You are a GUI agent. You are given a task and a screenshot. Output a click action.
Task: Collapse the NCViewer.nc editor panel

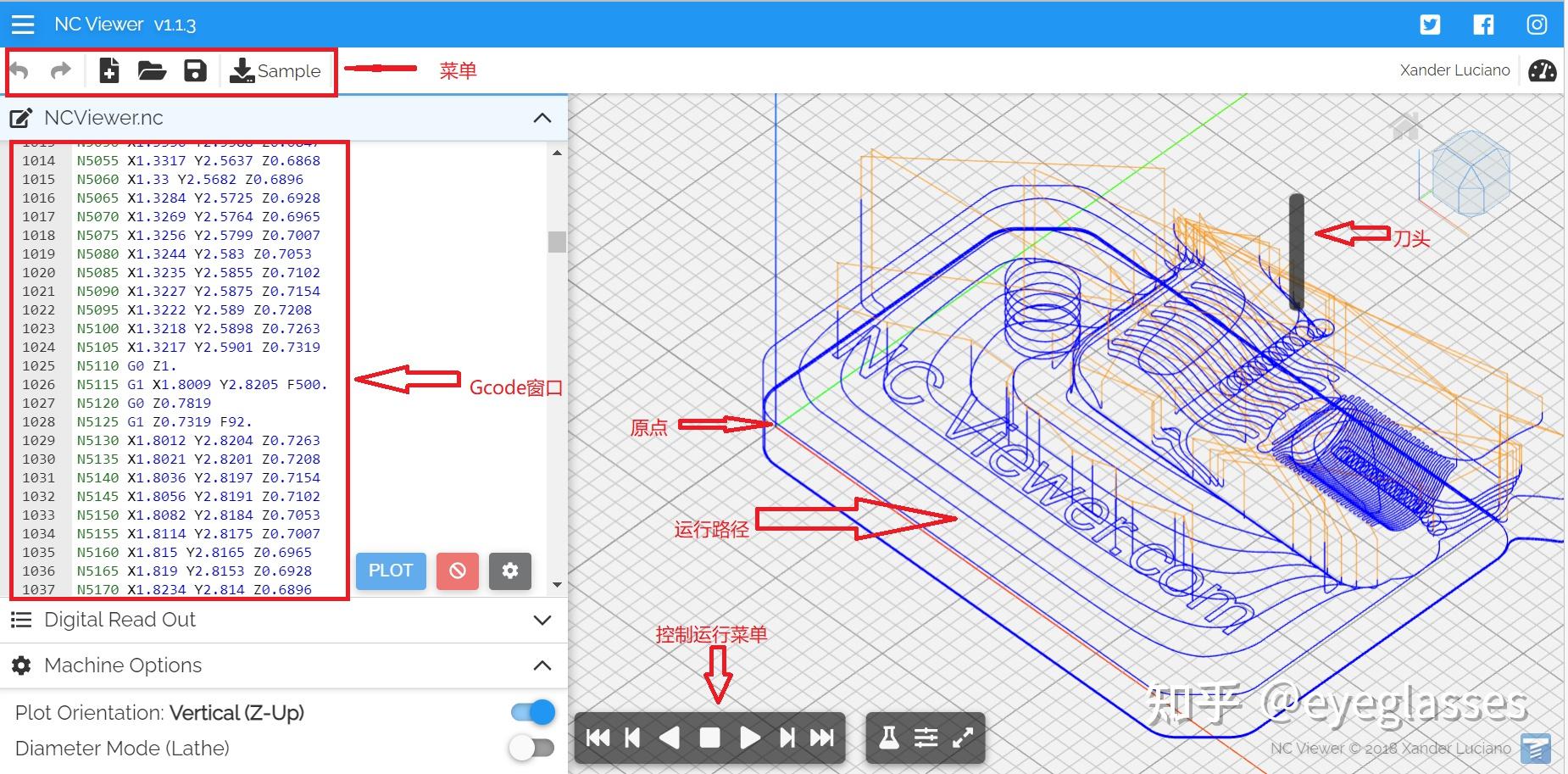click(x=542, y=118)
